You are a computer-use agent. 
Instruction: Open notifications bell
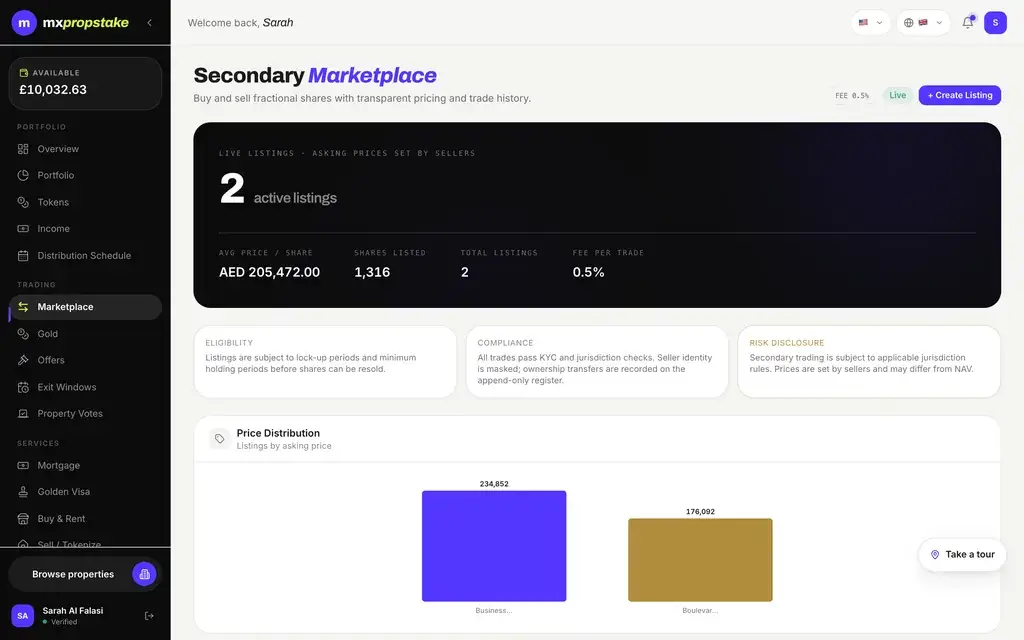[x=968, y=22]
